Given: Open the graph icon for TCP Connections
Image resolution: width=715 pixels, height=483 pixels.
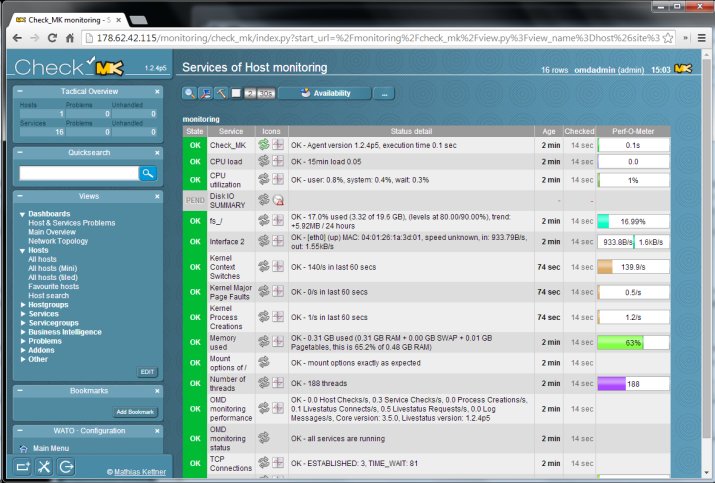Looking at the screenshot, I should coord(278,462).
